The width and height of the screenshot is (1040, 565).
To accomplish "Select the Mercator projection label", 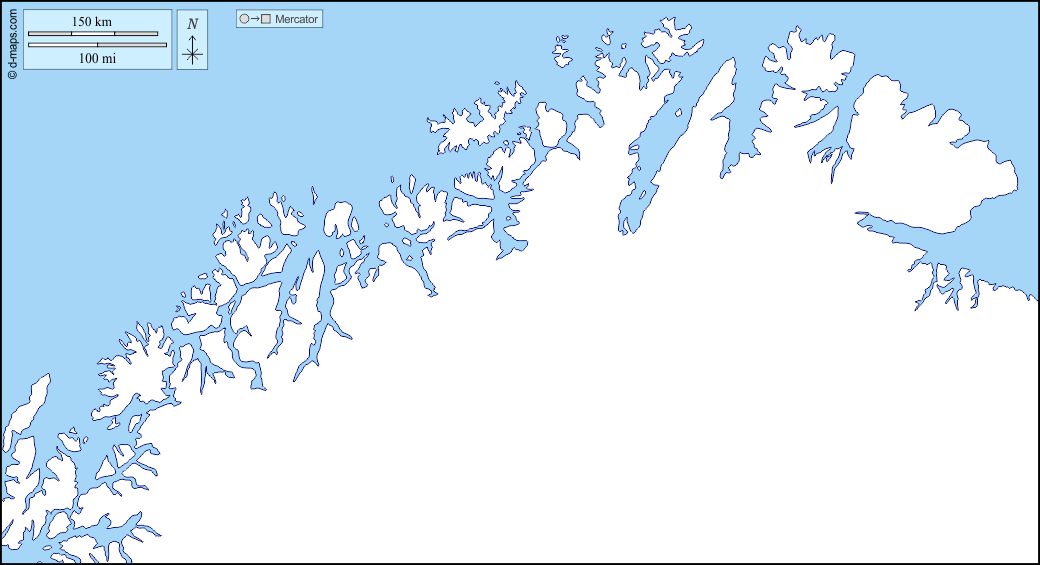I will pyautogui.click(x=296, y=19).
